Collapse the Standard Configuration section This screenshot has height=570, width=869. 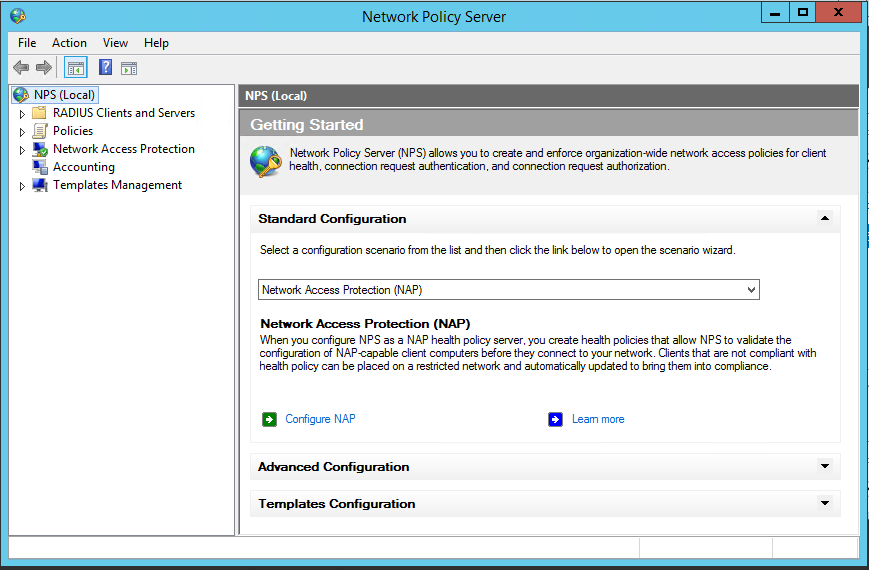[825, 218]
